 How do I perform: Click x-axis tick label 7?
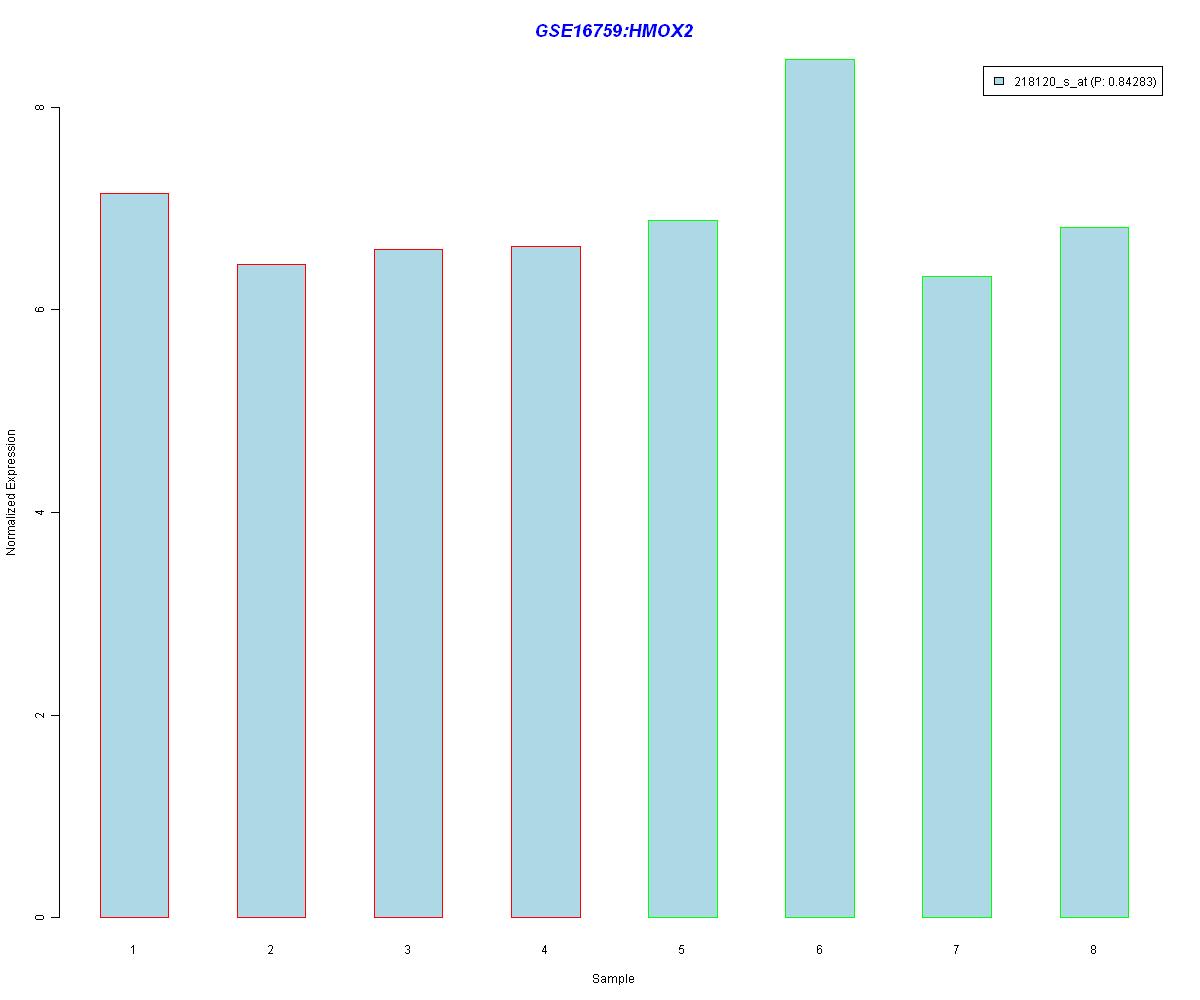point(956,949)
